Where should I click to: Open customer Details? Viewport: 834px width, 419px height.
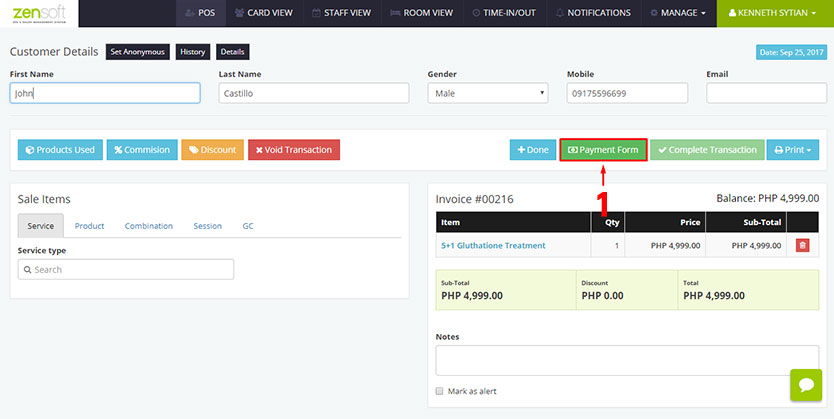(232, 52)
